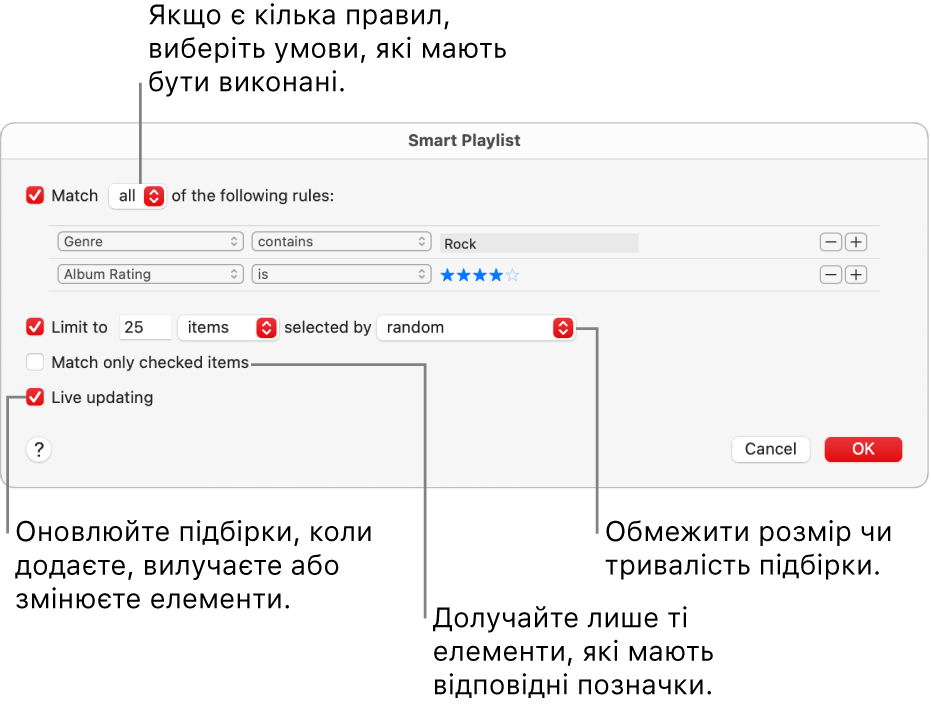
Task: Open the 'items' unit popup
Action: click(228, 327)
